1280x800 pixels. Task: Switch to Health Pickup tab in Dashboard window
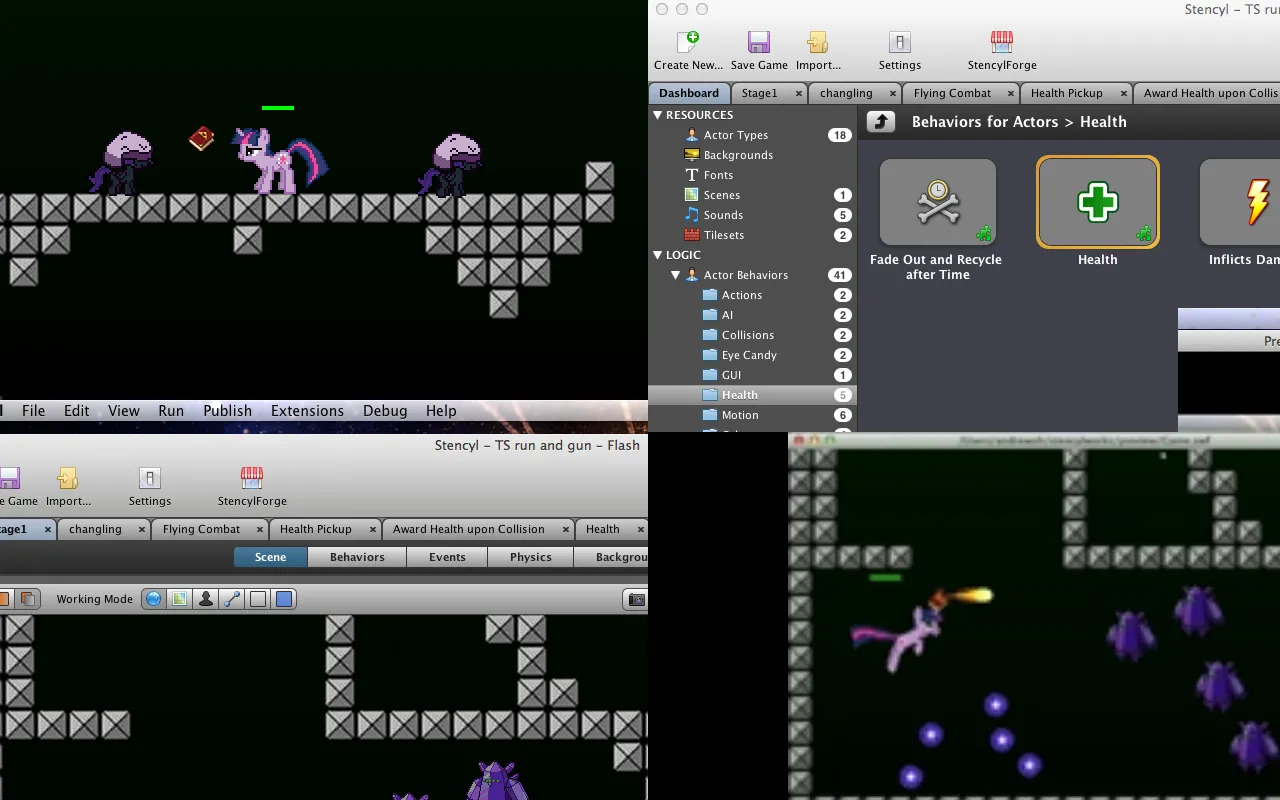tap(1067, 93)
